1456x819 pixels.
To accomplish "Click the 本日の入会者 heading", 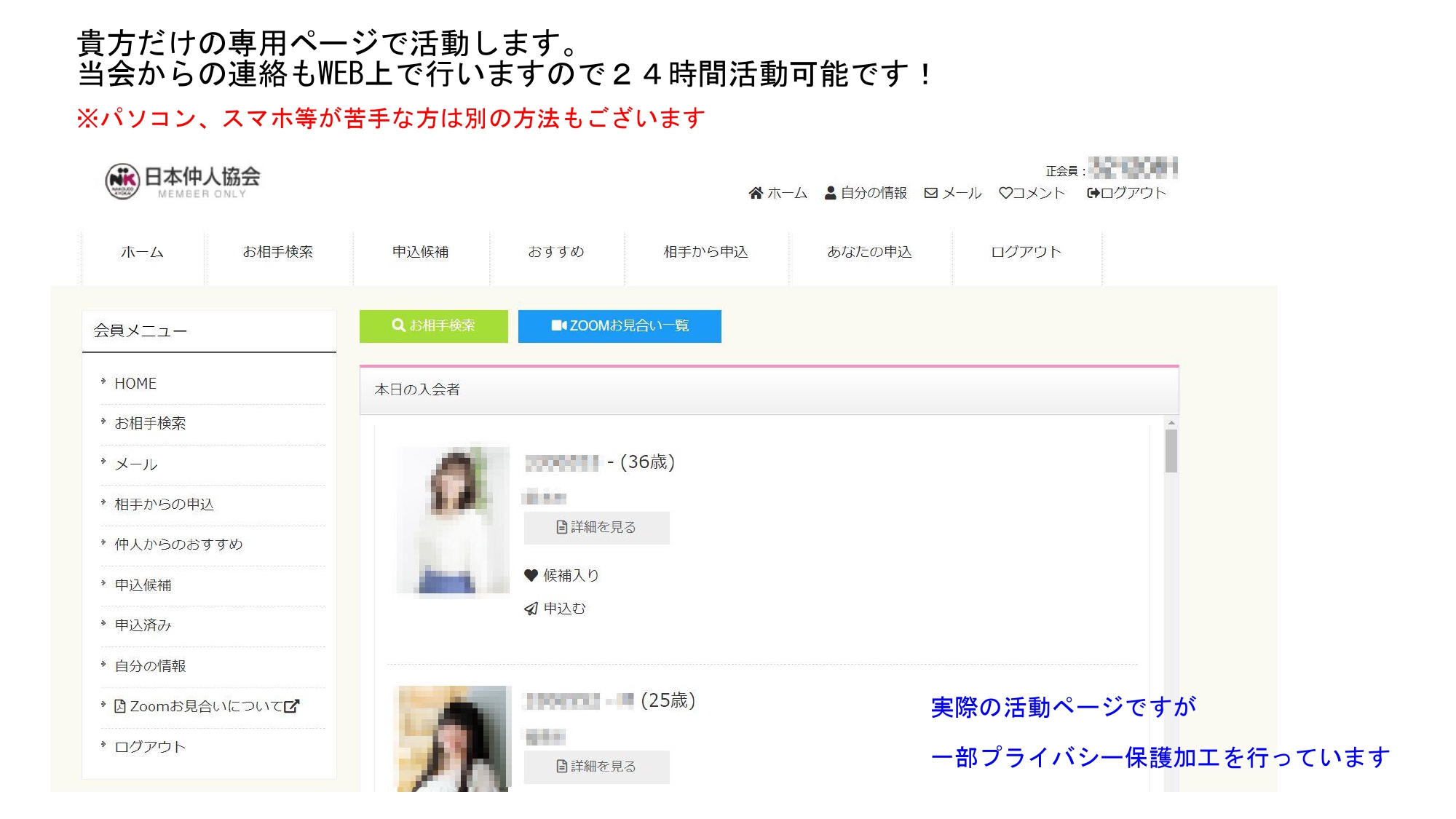I will coord(417,389).
